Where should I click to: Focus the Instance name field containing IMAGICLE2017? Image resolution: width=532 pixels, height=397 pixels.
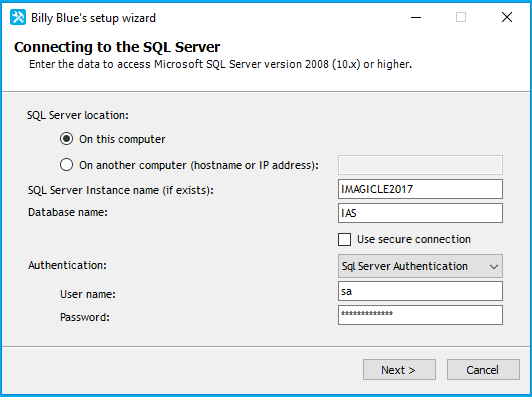click(420, 189)
